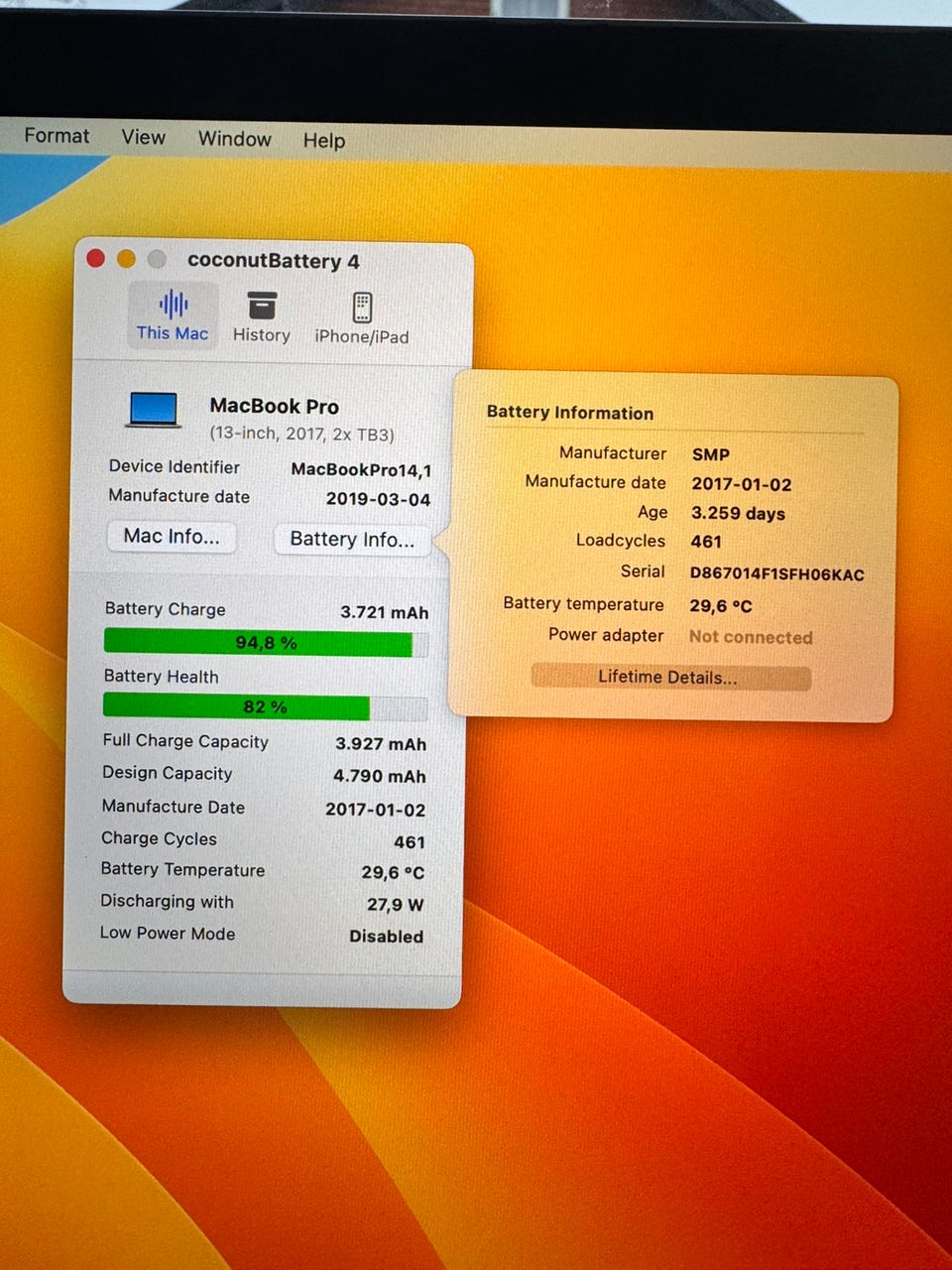The image size is (952, 1270).
Task: Click the Device Identifier label
Action: click(x=175, y=466)
